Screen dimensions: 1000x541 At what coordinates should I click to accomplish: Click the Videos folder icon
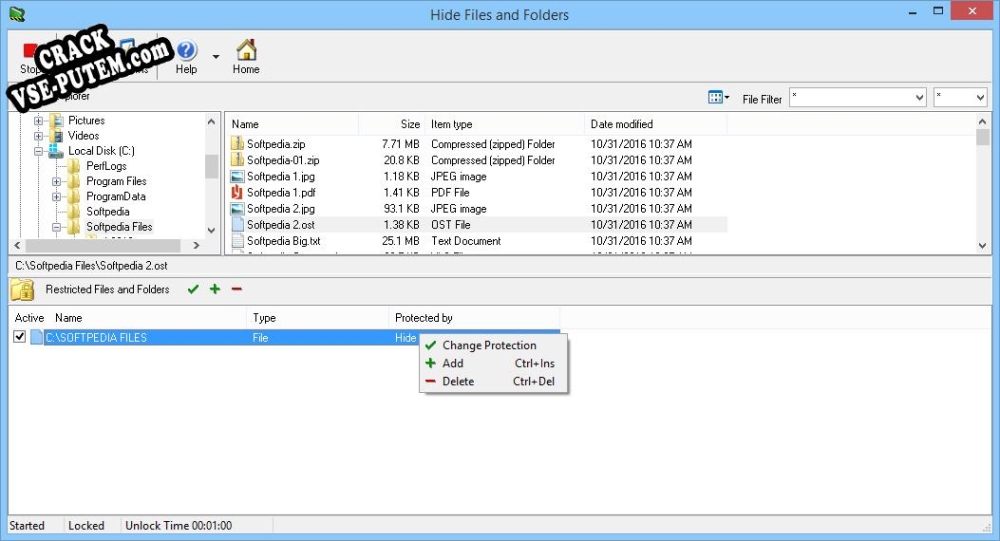click(57, 135)
